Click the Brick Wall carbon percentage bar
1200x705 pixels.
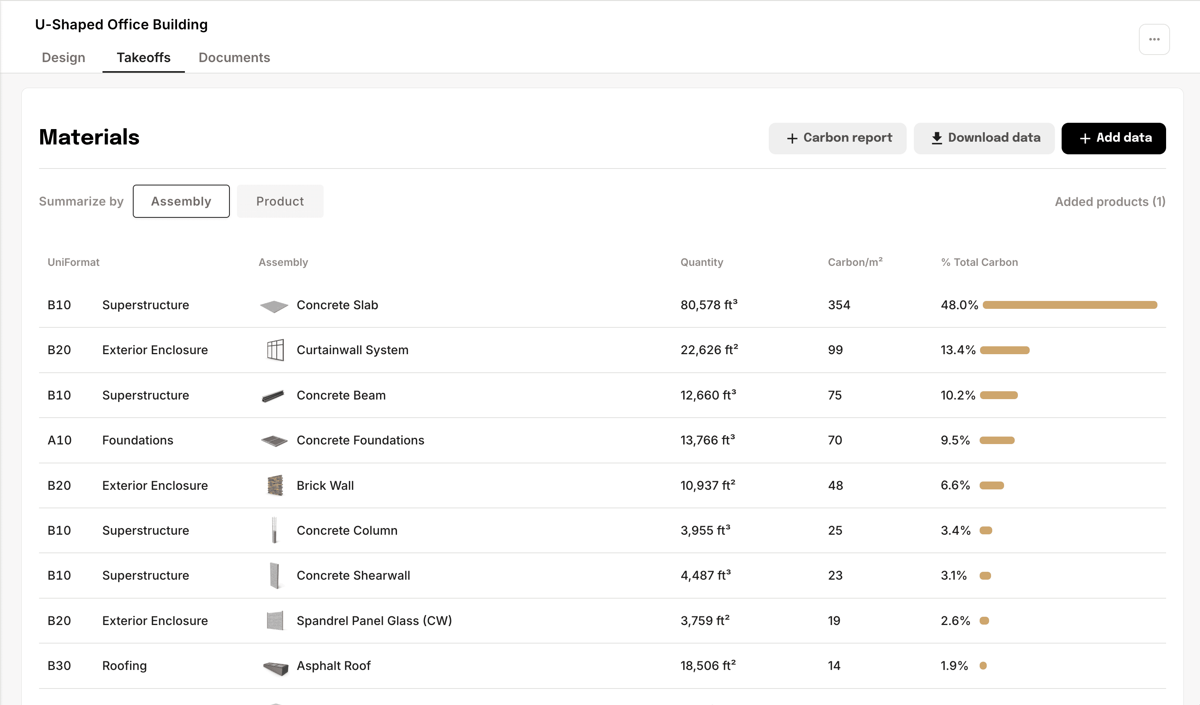coord(992,485)
